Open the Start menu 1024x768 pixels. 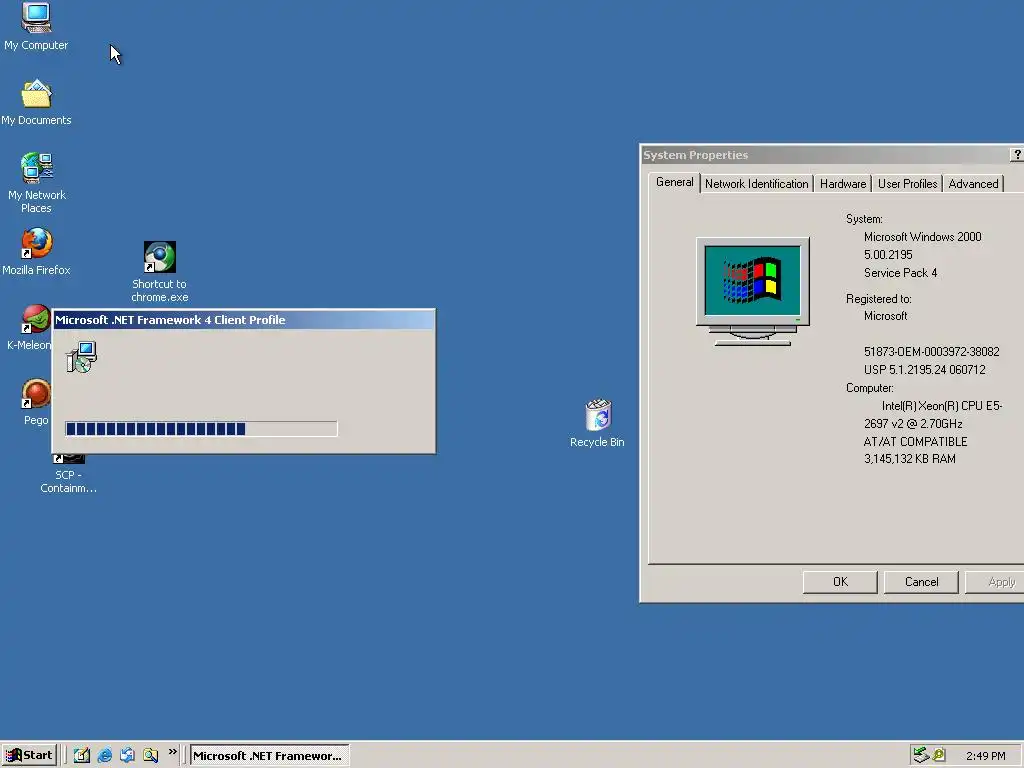click(x=29, y=756)
